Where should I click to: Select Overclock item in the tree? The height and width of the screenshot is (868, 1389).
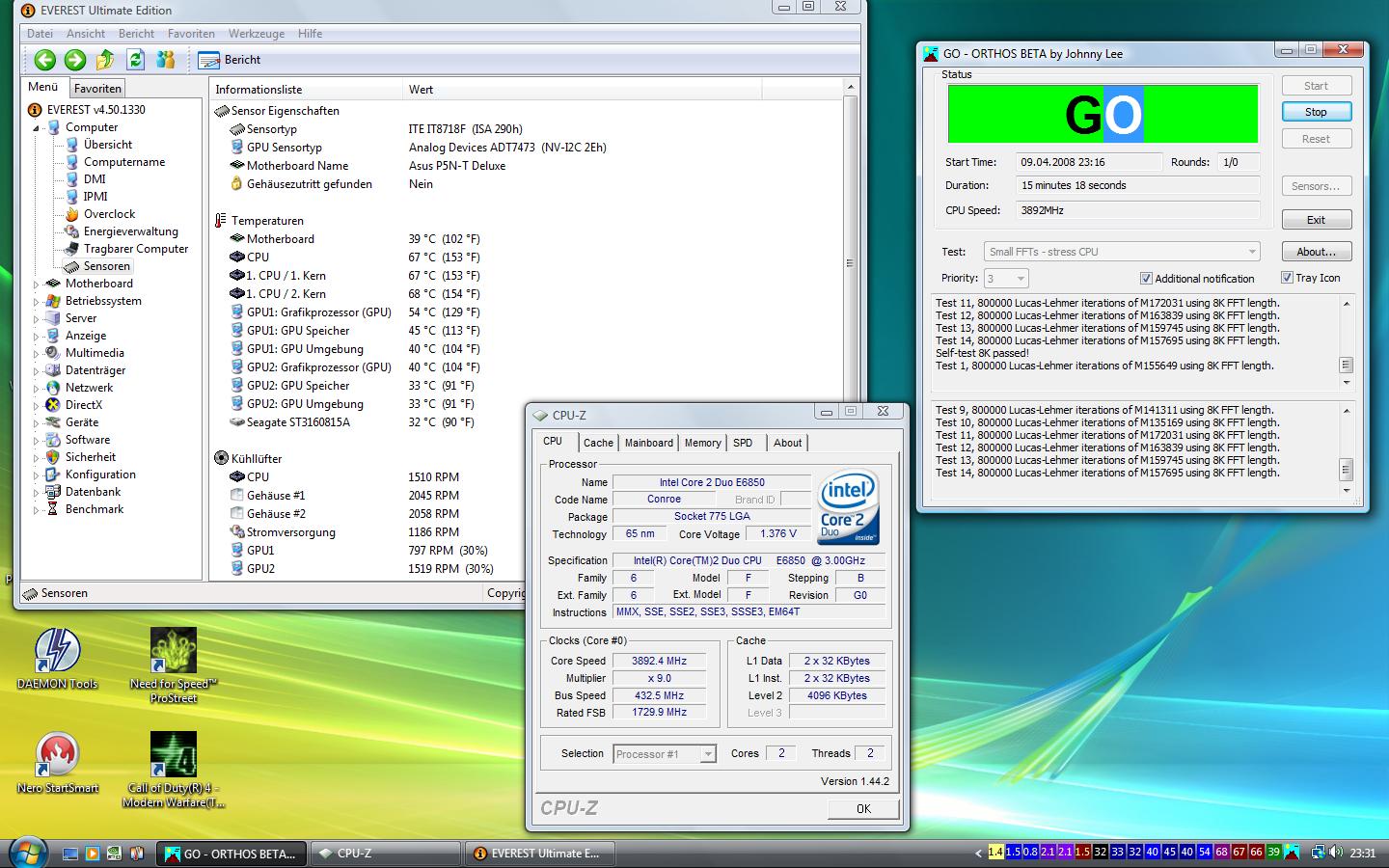click(109, 214)
